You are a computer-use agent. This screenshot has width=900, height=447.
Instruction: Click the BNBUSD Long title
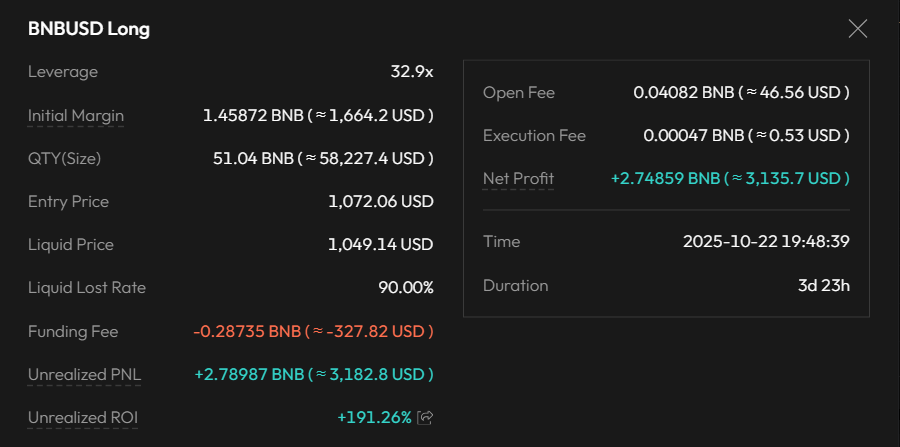click(89, 29)
